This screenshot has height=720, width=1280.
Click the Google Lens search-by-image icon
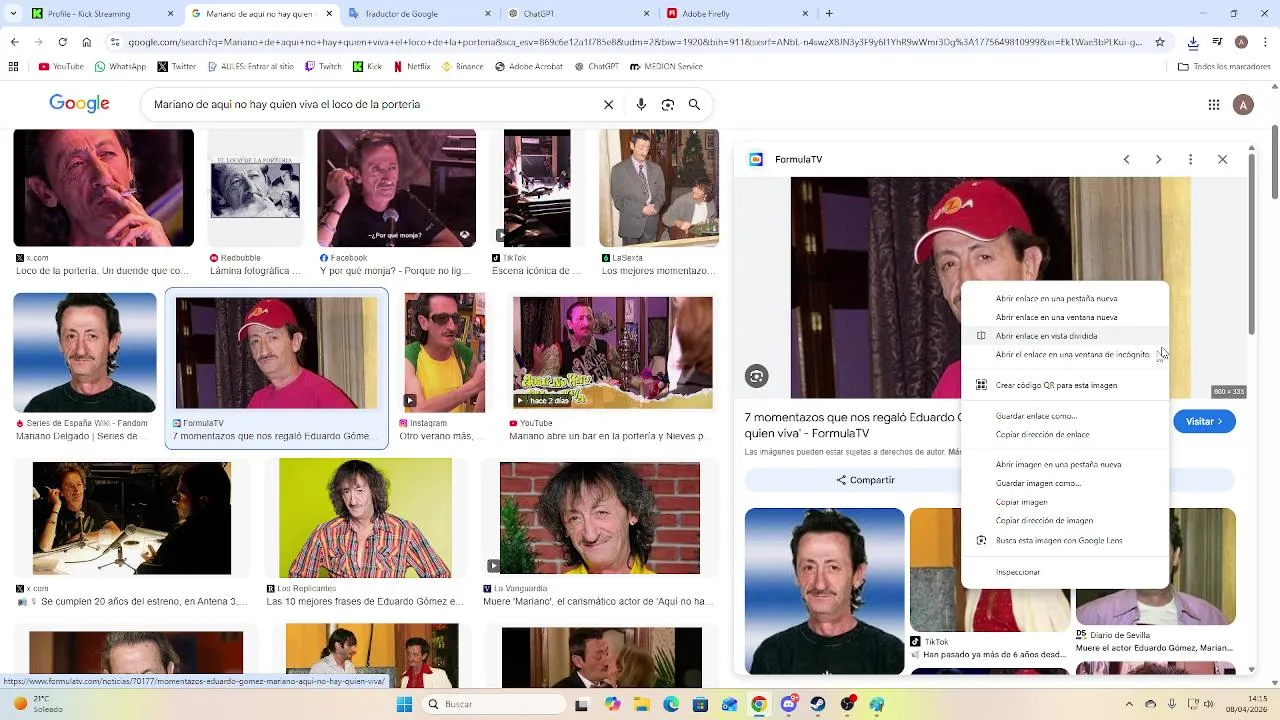(668, 105)
